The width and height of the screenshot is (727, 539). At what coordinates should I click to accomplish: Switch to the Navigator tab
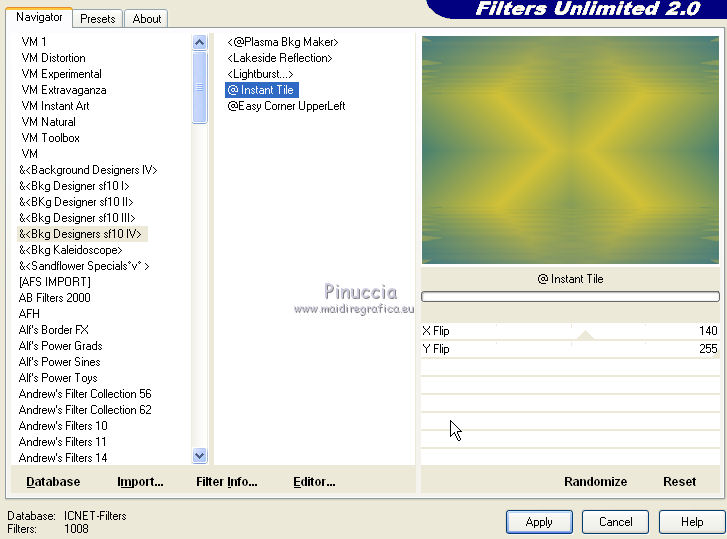pos(39,17)
